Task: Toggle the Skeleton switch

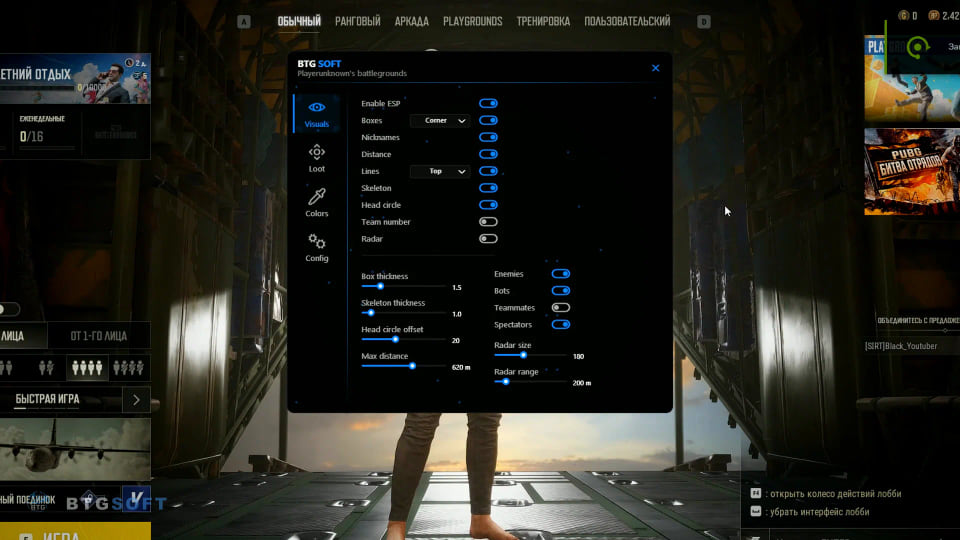Action: click(x=488, y=188)
